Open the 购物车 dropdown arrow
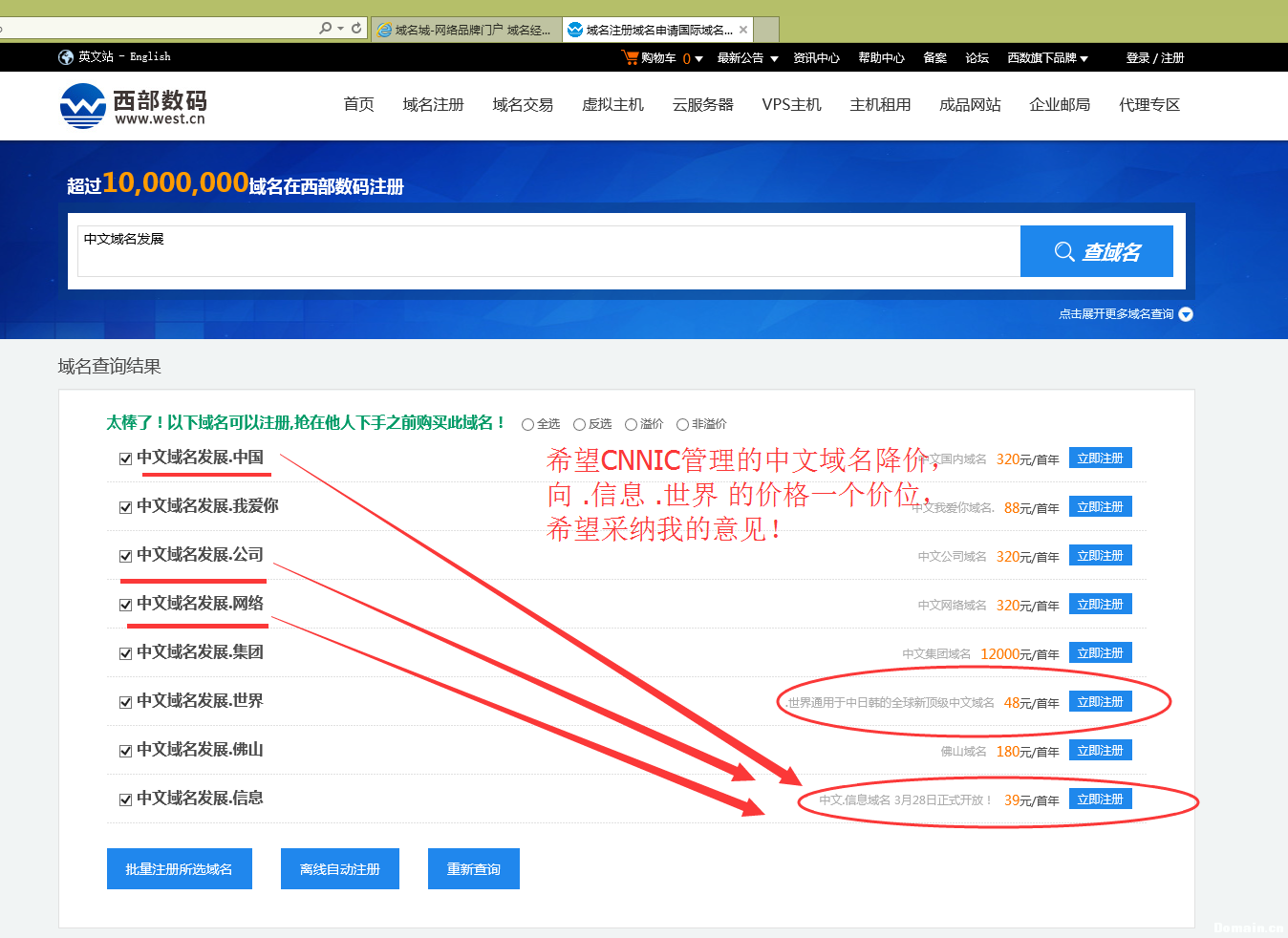Image resolution: width=1288 pixels, height=938 pixels. click(698, 59)
